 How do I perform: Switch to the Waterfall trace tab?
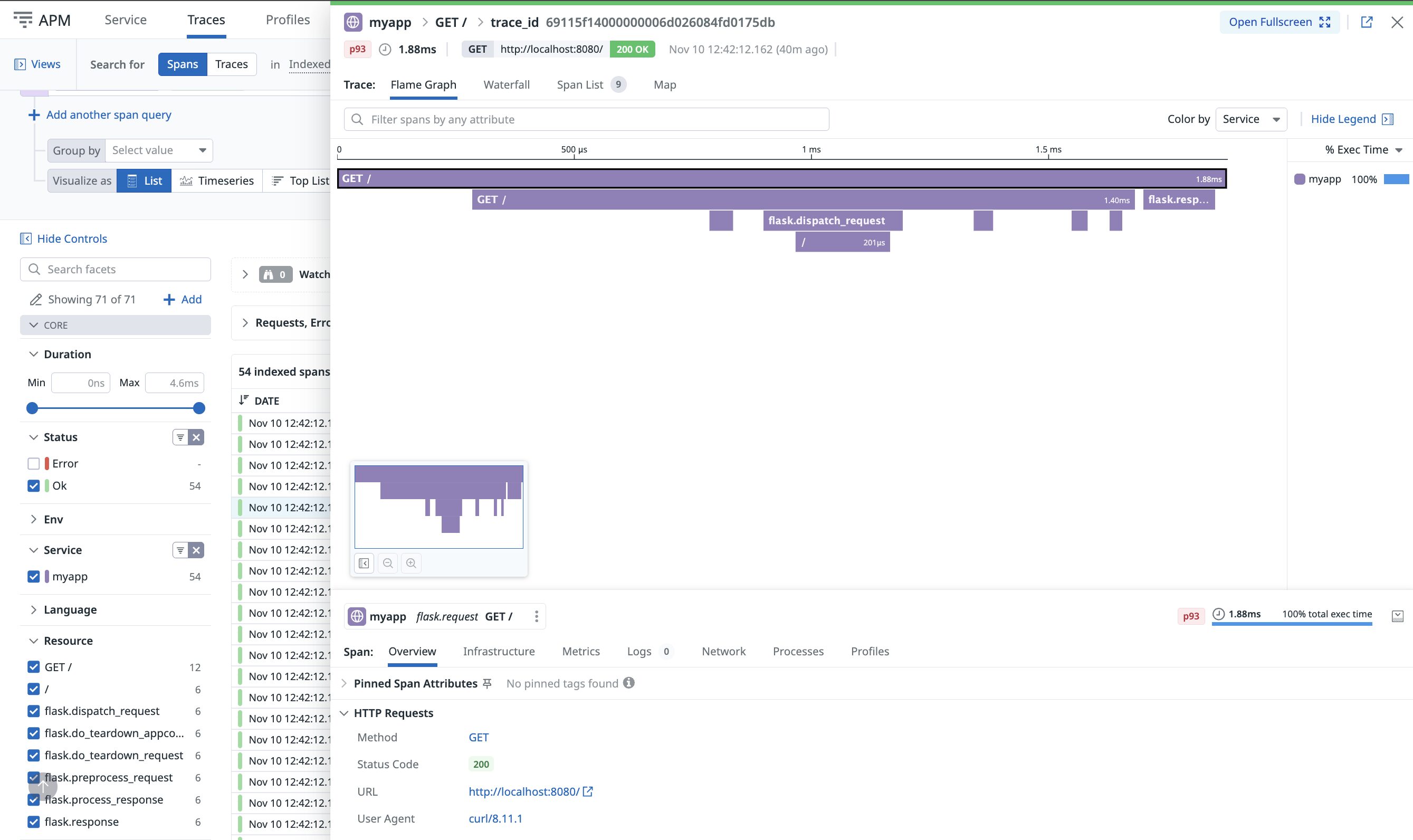507,84
